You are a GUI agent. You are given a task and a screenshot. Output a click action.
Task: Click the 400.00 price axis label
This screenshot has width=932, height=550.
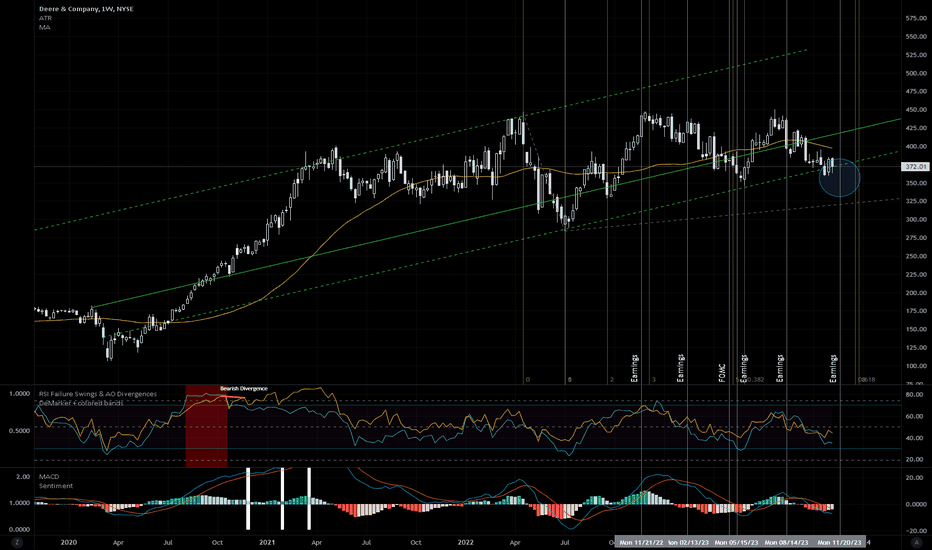click(x=916, y=146)
